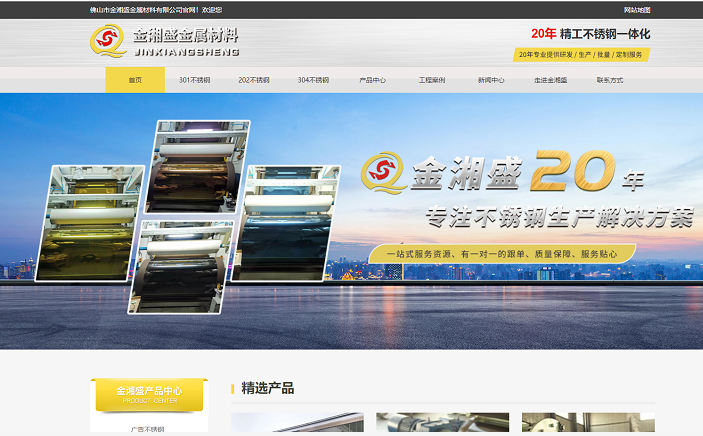The height and width of the screenshot is (436, 703).
Task: Go to 301不锈钢 menu item
Action: 194,80
